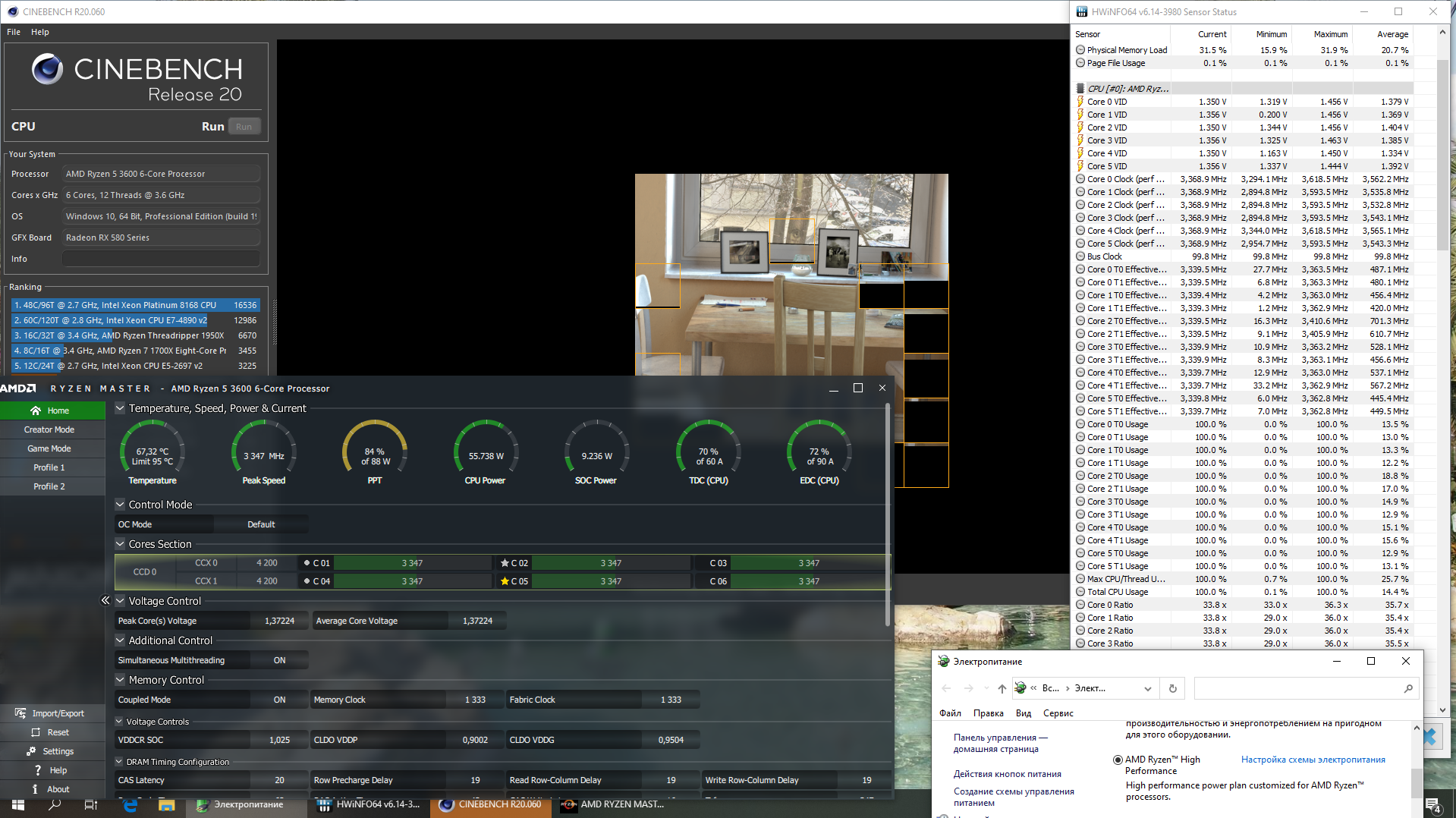
Task: Collapse the DRAM Timing Configuration section
Action: point(119,762)
